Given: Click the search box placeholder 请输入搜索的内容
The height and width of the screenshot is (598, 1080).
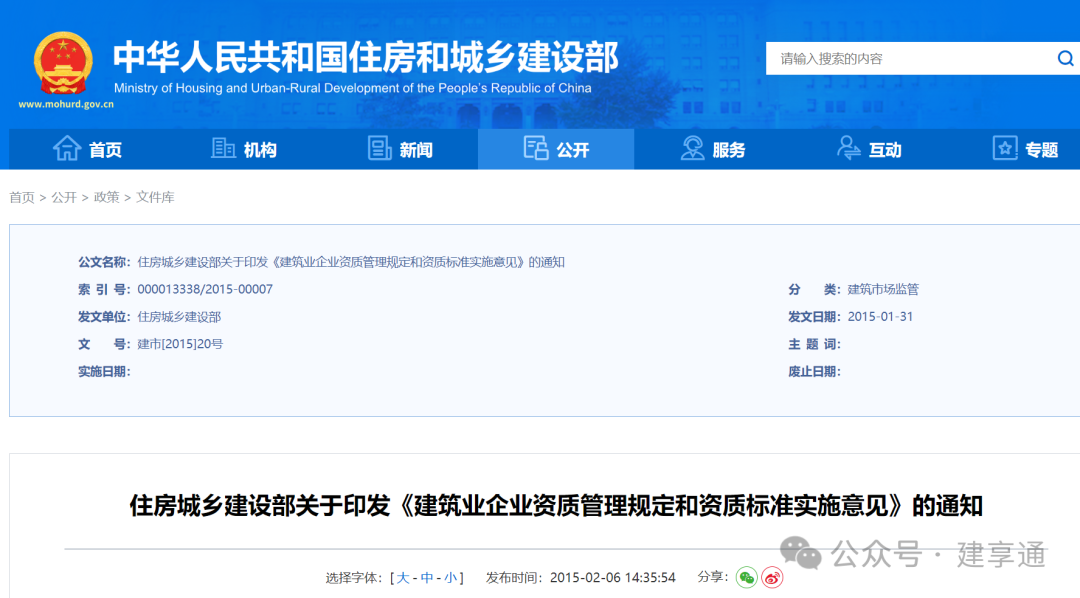Looking at the screenshot, I should (x=831, y=59).
